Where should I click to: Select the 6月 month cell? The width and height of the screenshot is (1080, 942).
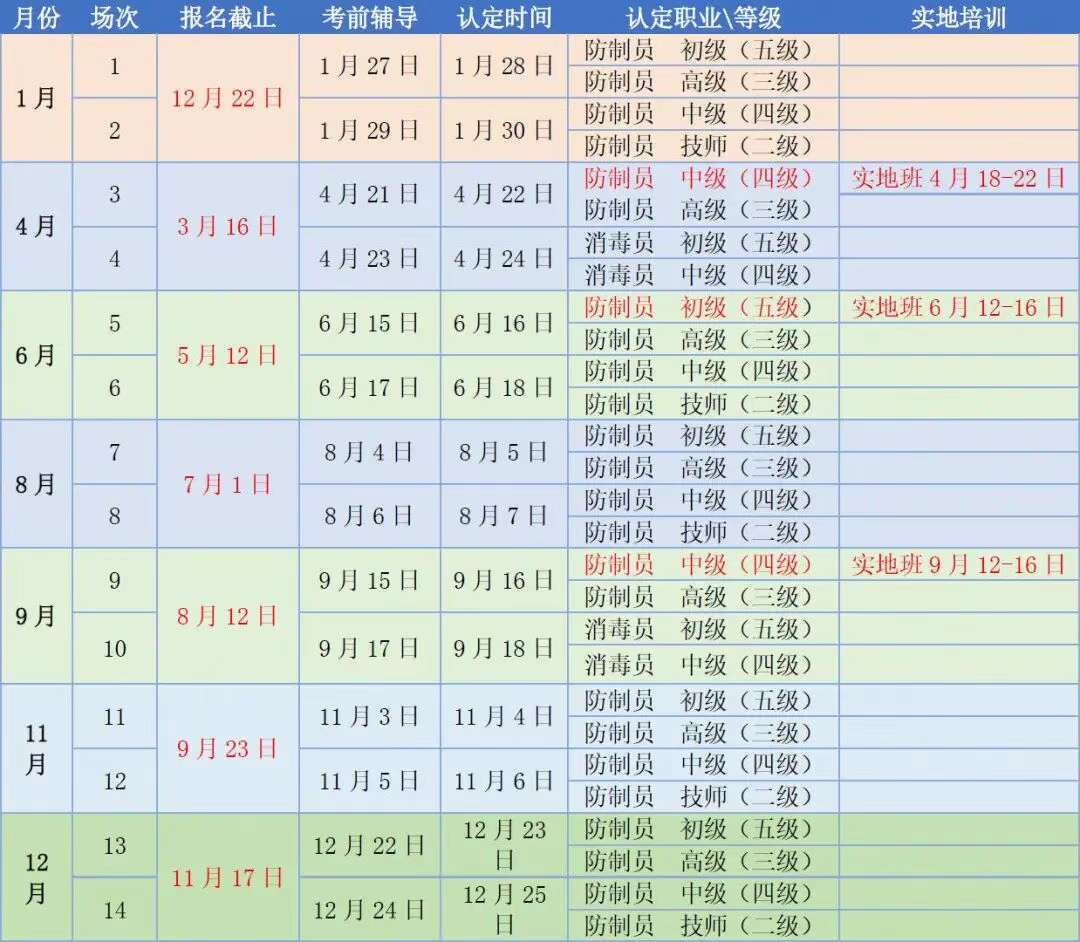pos(36,356)
